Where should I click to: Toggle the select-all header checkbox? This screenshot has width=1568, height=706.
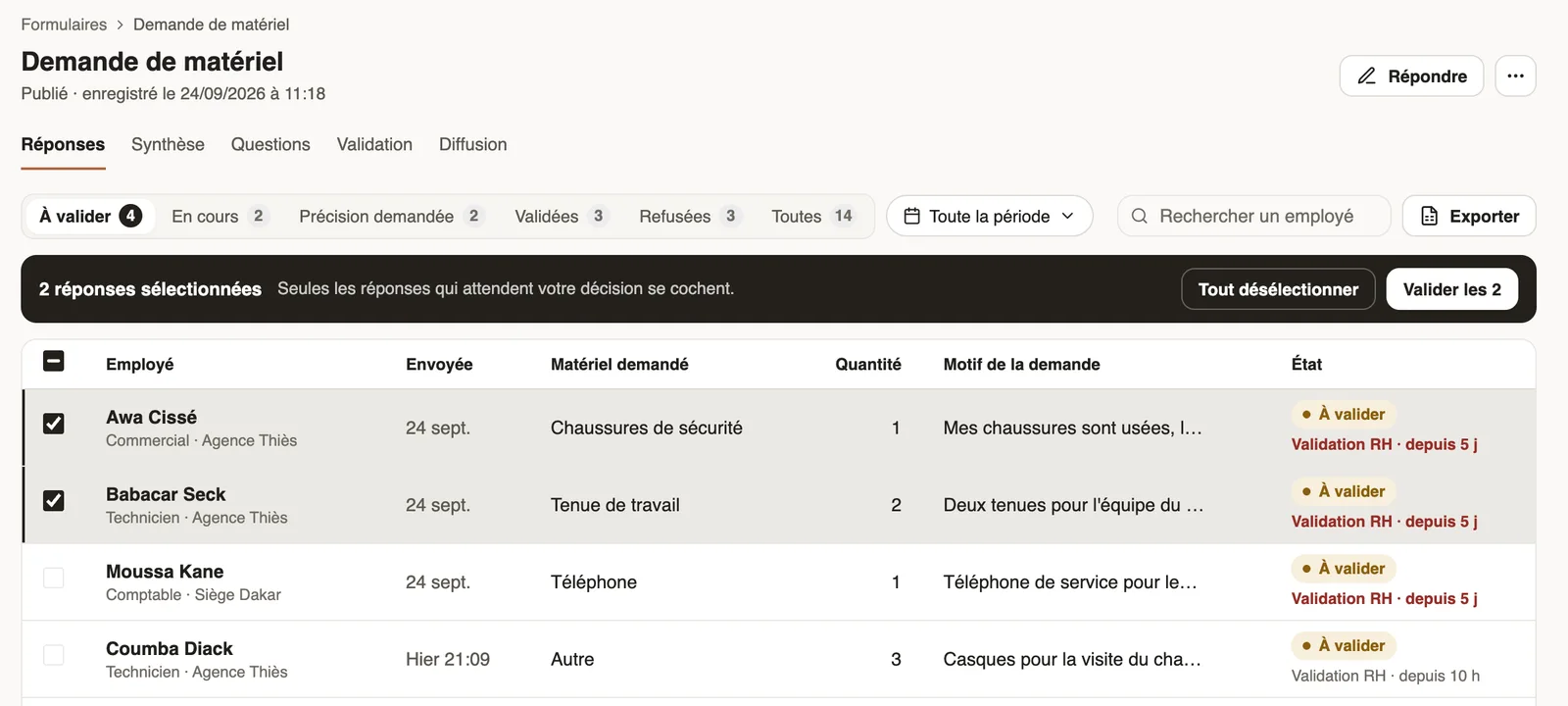tap(54, 361)
